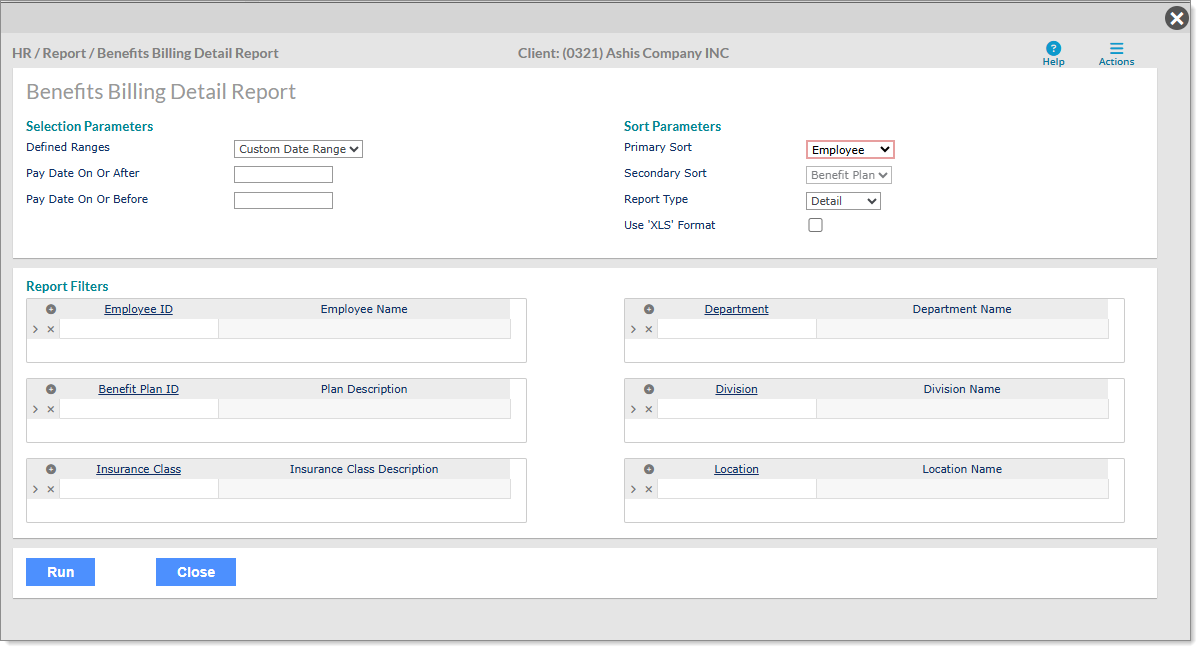Screen dimensions: 1201x651
Task: Add a new Department filter row
Action: [649, 309]
